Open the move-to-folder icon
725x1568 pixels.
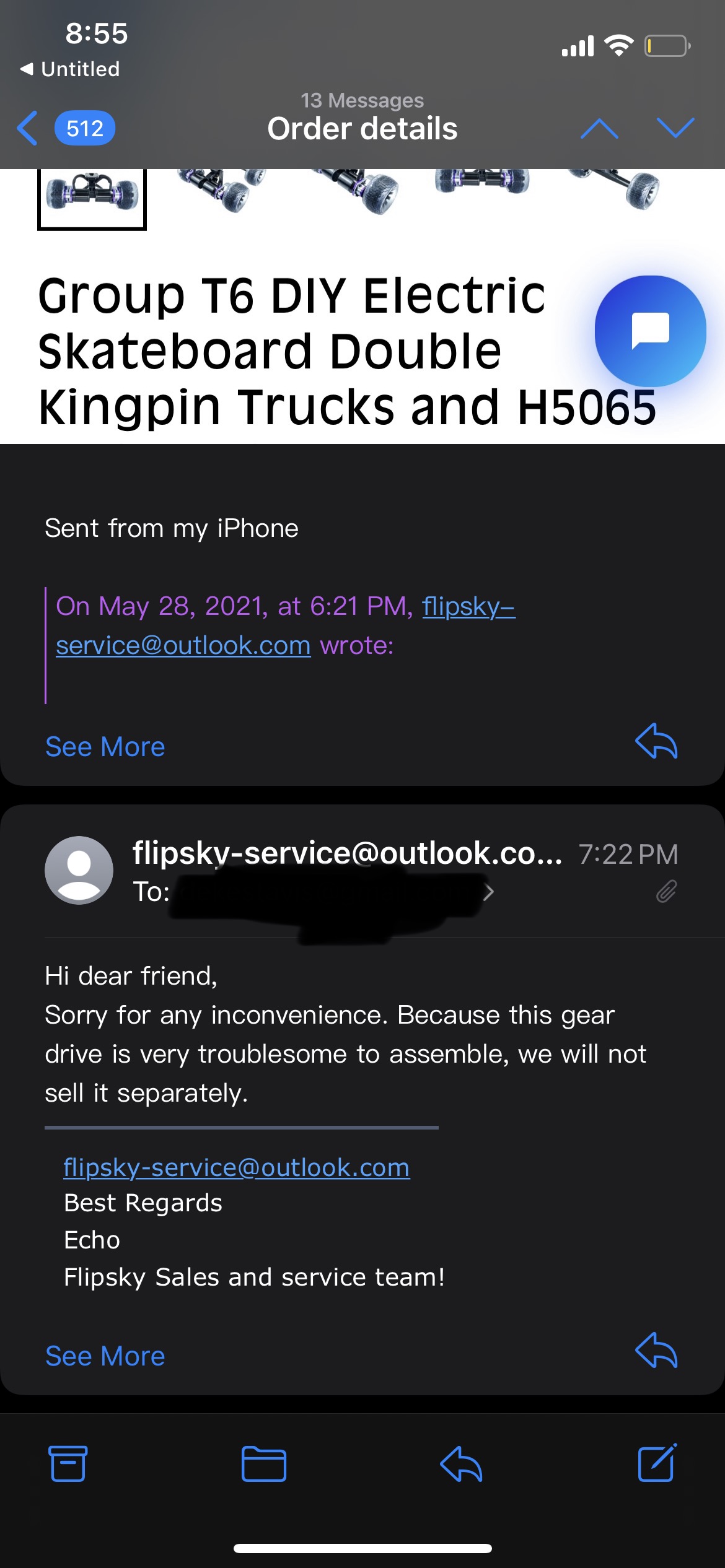coord(263,1464)
